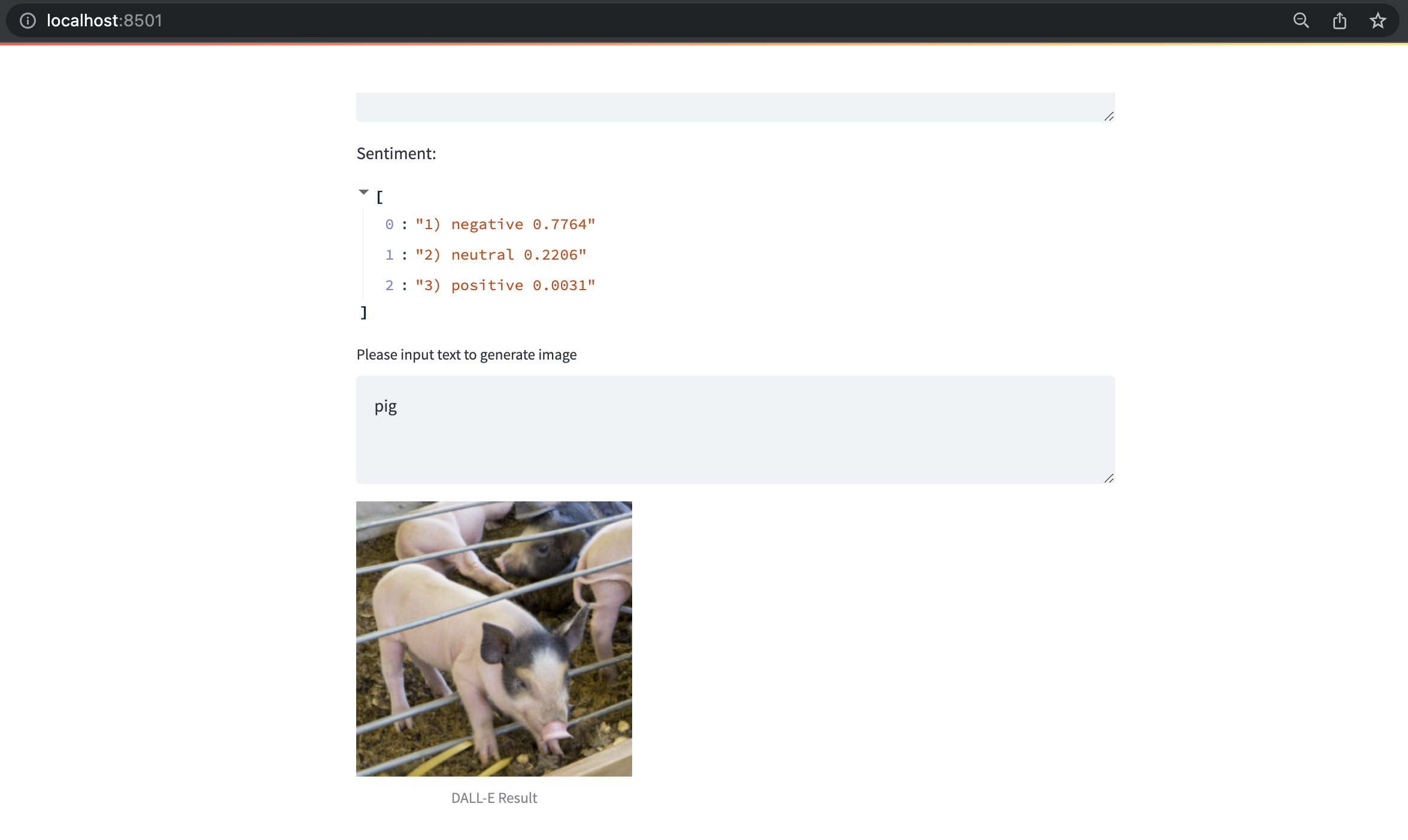The width and height of the screenshot is (1408, 840).
Task: Click the share icon in the browser toolbar
Action: (1339, 20)
